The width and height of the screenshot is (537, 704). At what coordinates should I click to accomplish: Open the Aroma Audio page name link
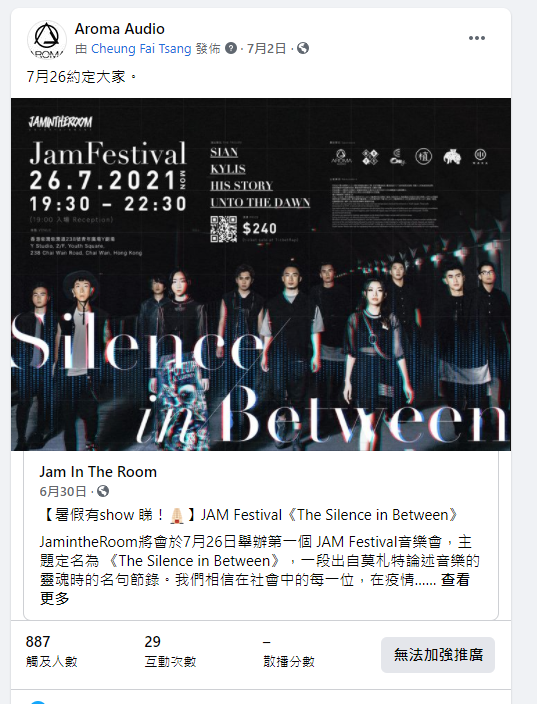(119, 29)
